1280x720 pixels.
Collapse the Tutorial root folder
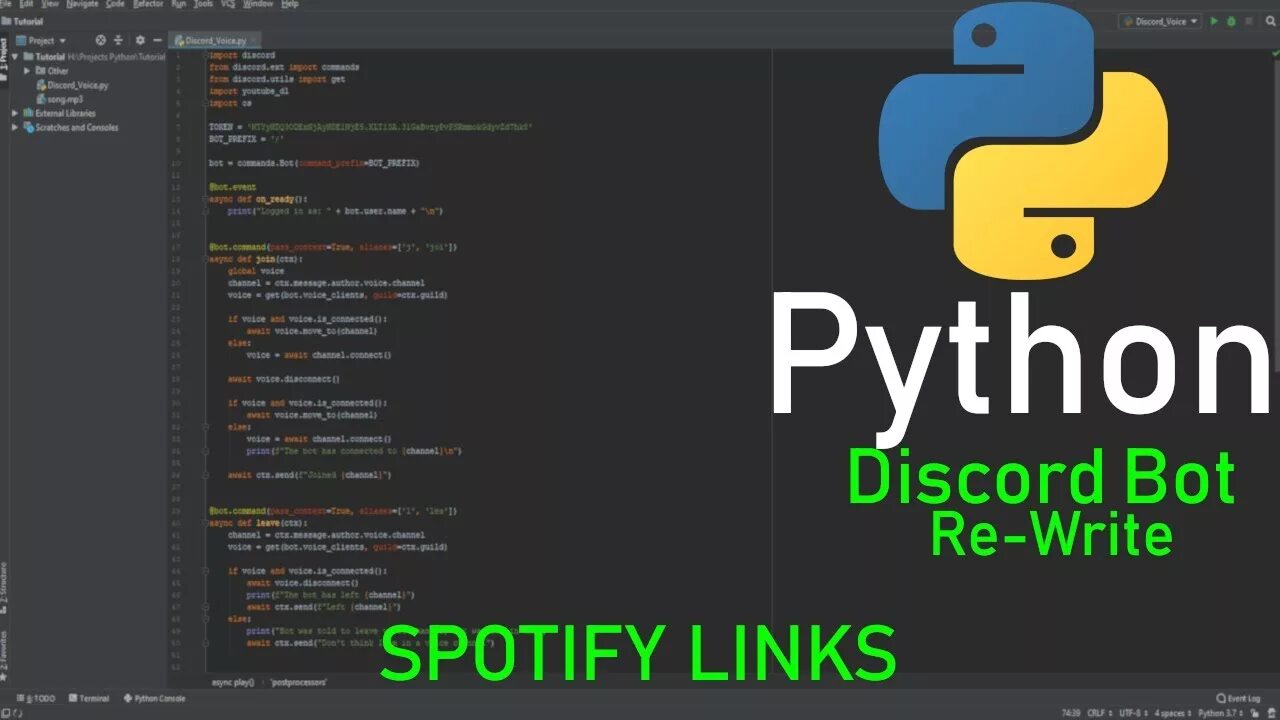click(x=15, y=57)
